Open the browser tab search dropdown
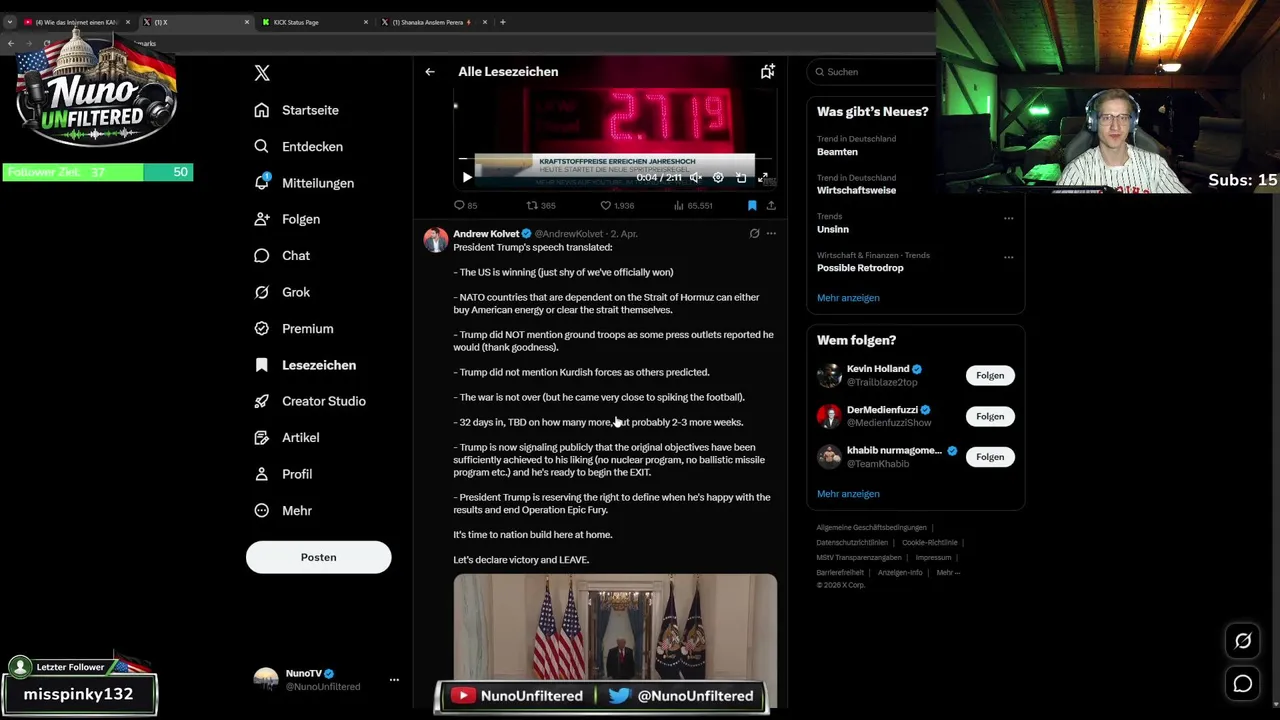 9,22
